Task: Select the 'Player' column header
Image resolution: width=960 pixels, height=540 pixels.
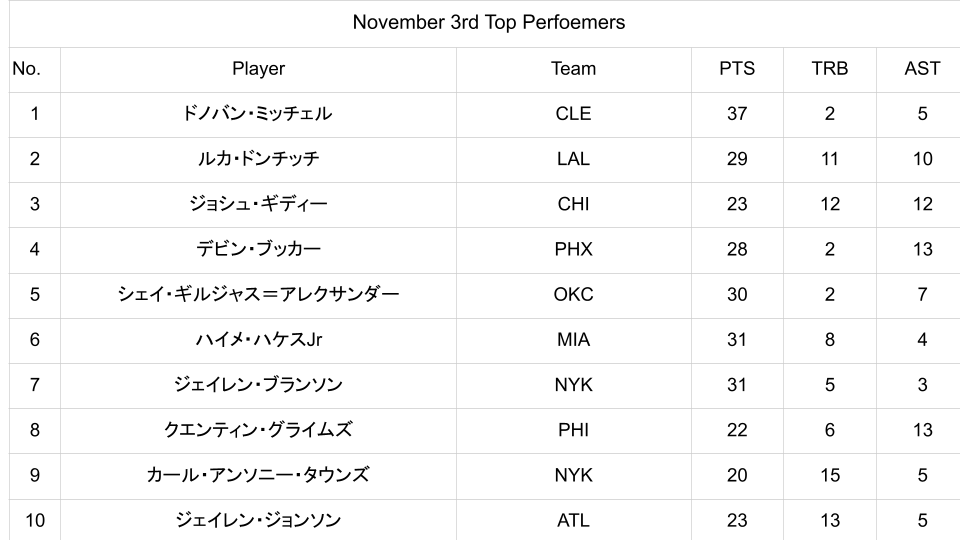Action: coord(258,69)
